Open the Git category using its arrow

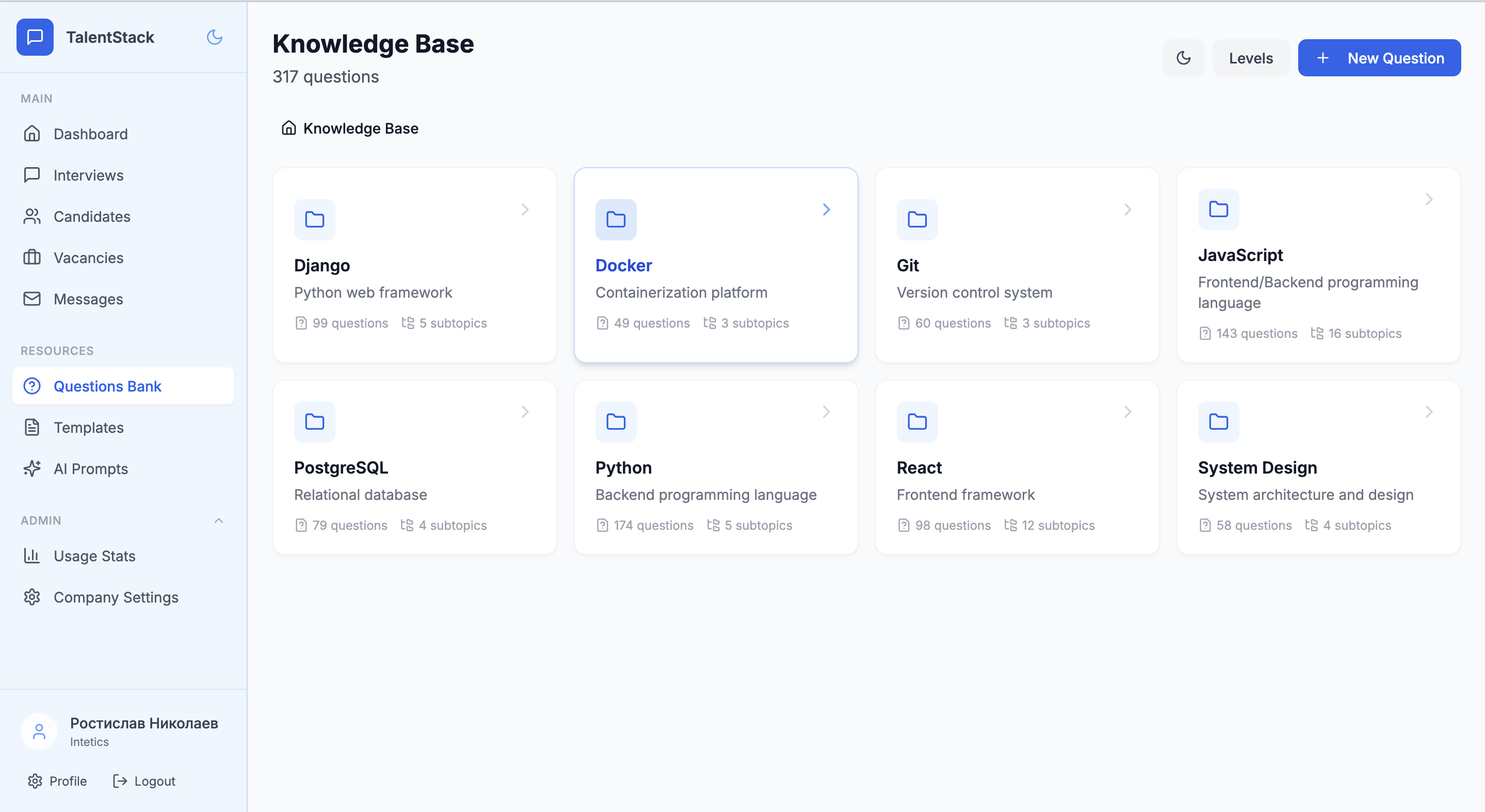click(x=1128, y=209)
